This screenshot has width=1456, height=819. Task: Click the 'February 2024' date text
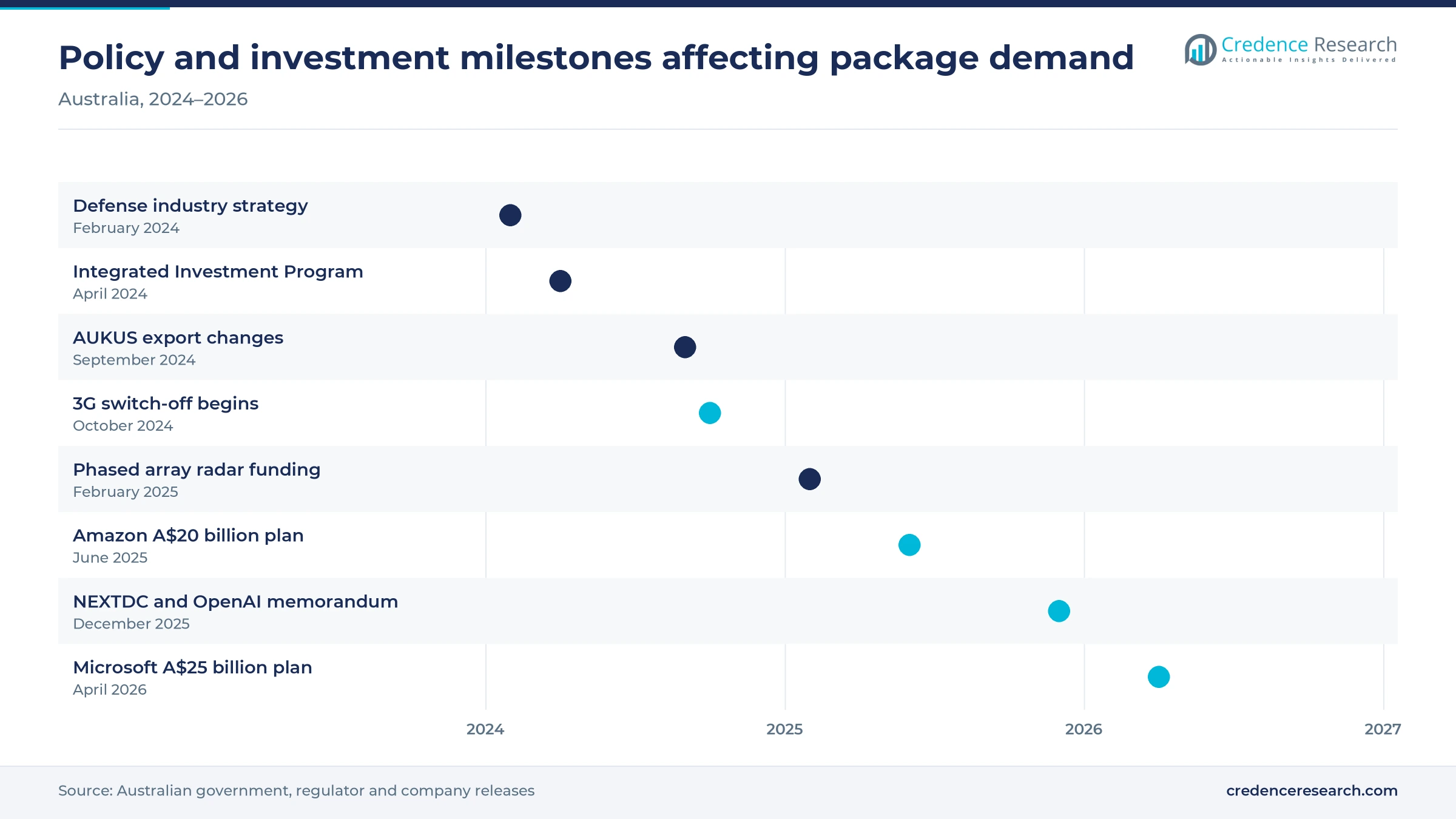[x=126, y=228]
